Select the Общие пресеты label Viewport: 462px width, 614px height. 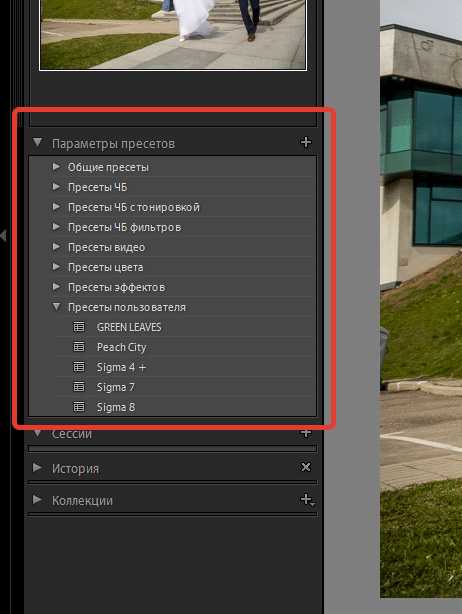(108, 167)
